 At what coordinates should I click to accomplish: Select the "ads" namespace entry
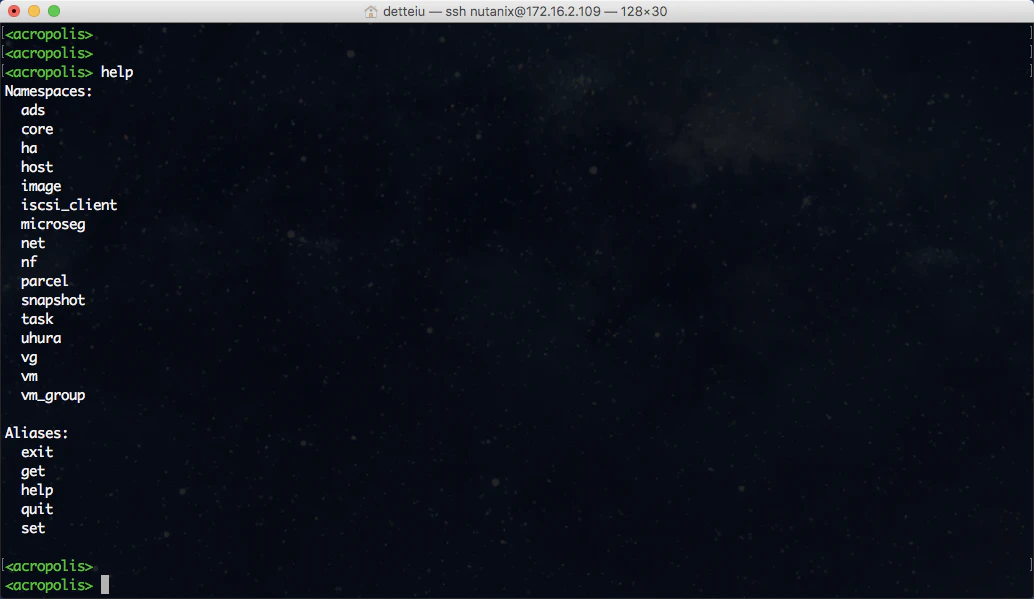coord(33,110)
